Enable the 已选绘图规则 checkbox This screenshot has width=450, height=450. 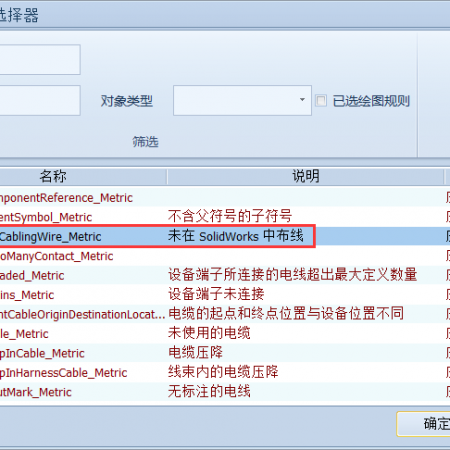point(321,101)
